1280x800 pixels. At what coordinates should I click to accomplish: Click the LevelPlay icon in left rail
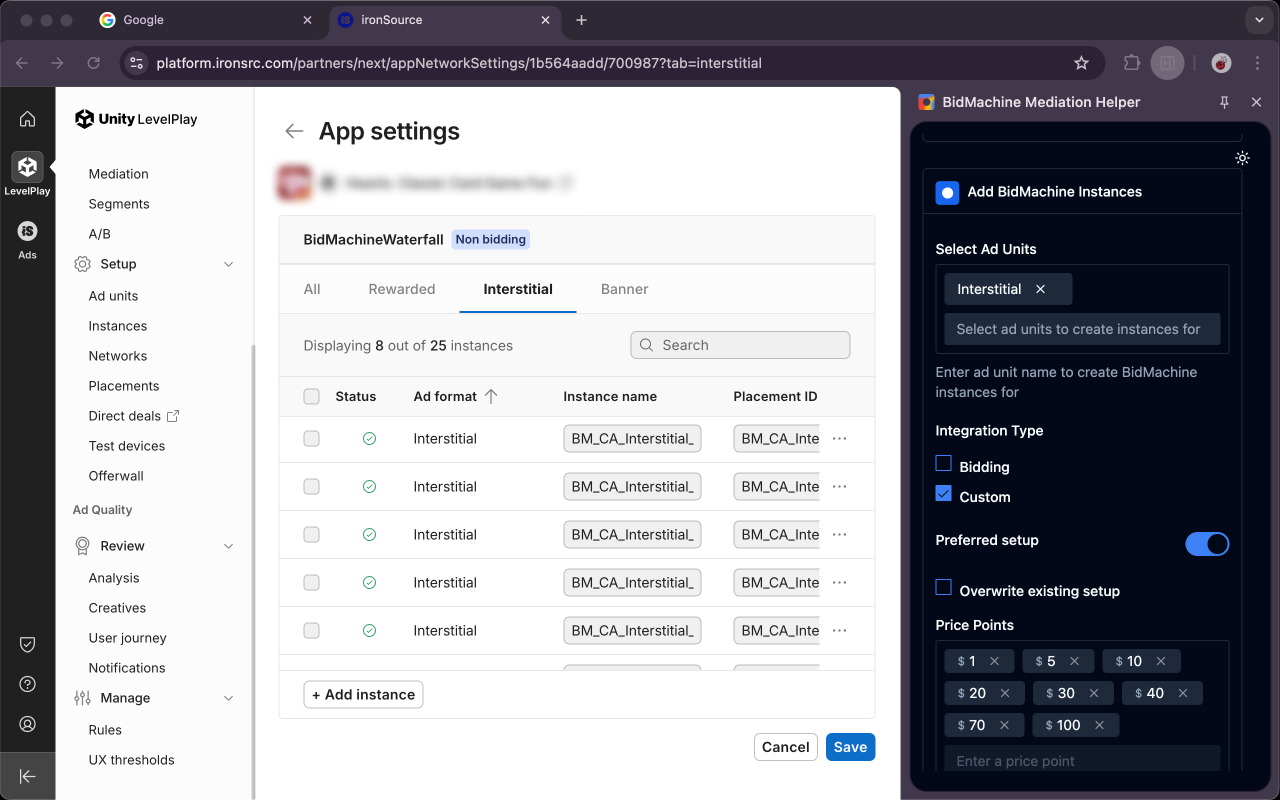[27, 167]
